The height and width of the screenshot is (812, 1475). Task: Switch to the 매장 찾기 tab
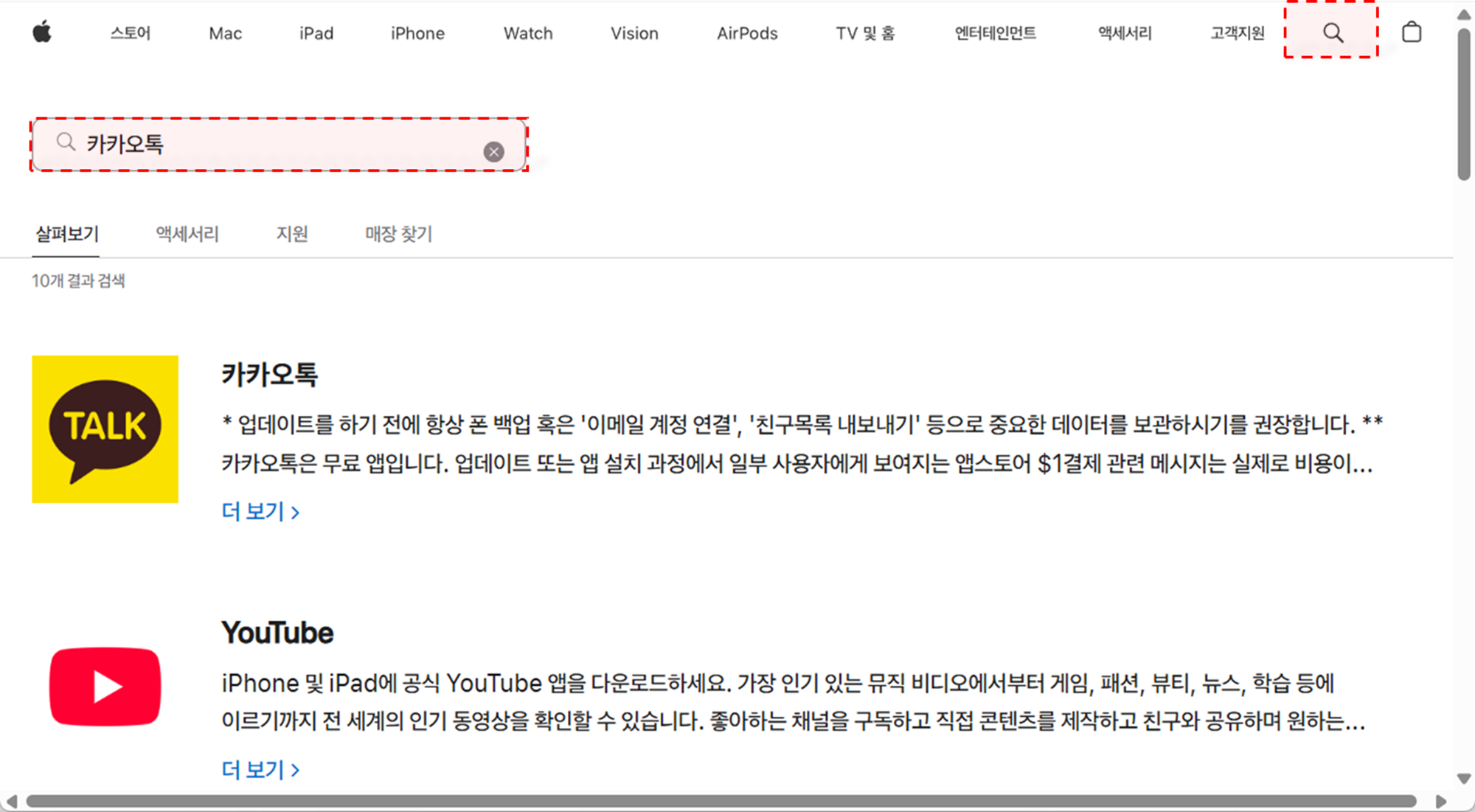coord(398,234)
